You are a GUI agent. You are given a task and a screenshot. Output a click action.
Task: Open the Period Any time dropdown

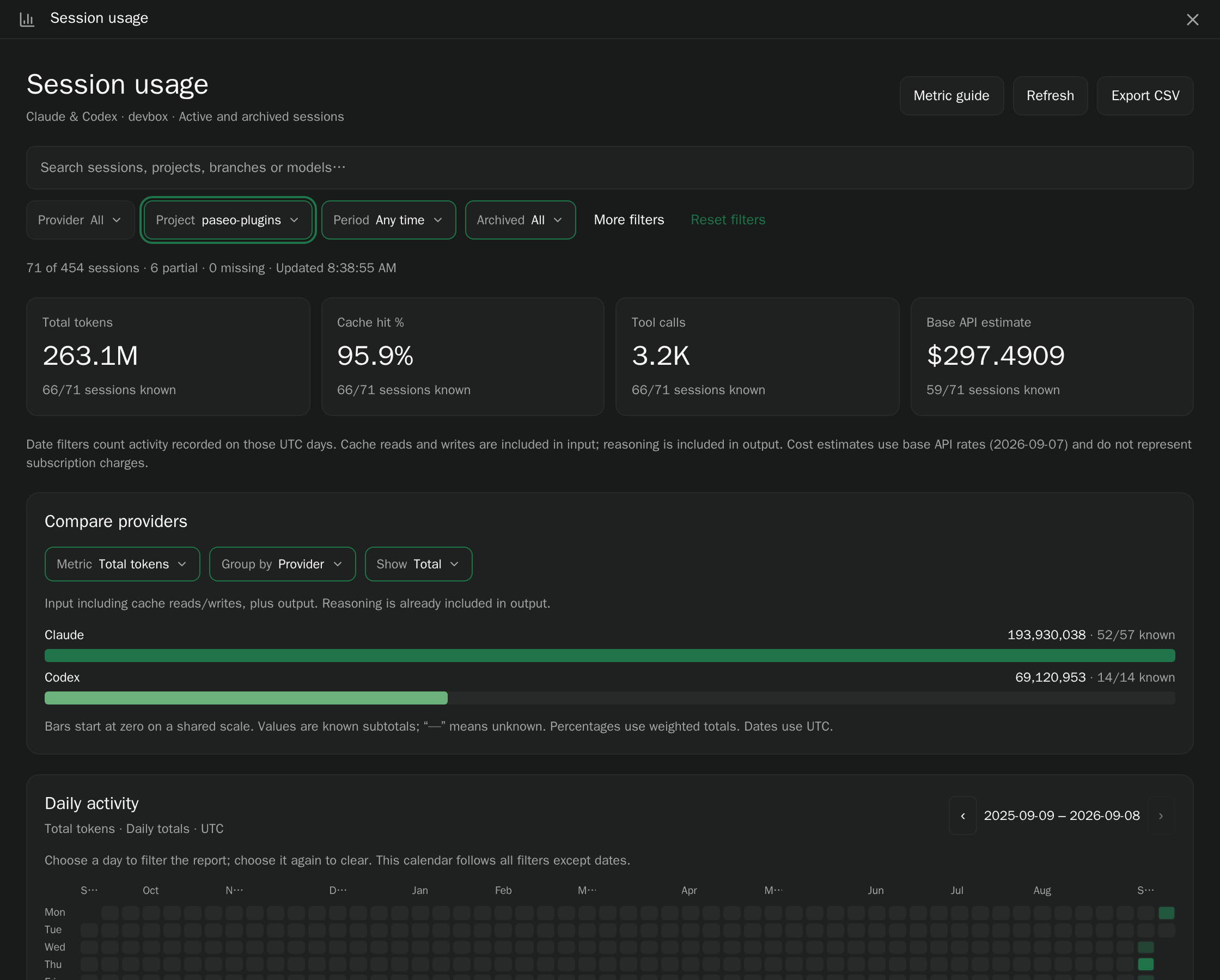pos(388,220)
